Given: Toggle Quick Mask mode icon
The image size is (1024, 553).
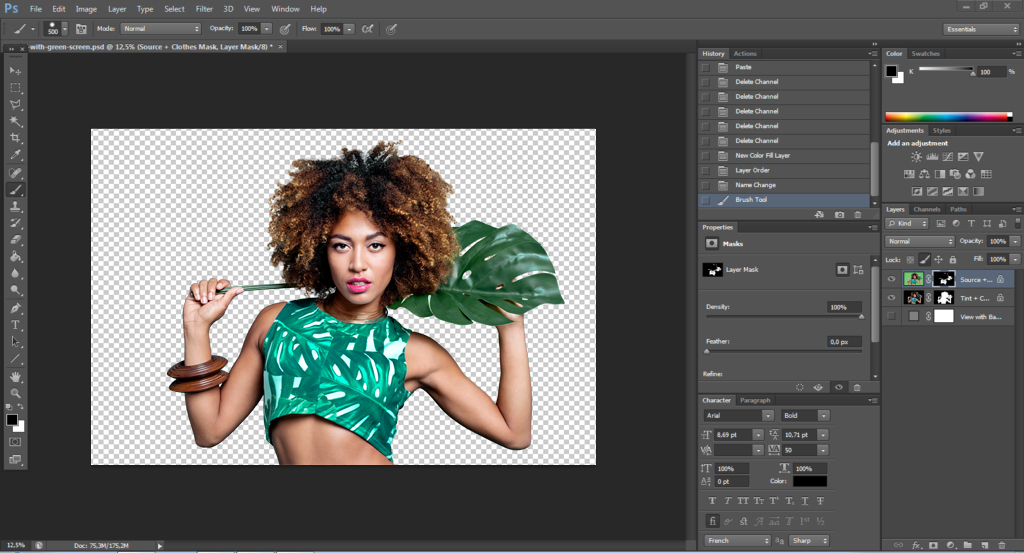Looking at the screenshot, I should point(15,442).
